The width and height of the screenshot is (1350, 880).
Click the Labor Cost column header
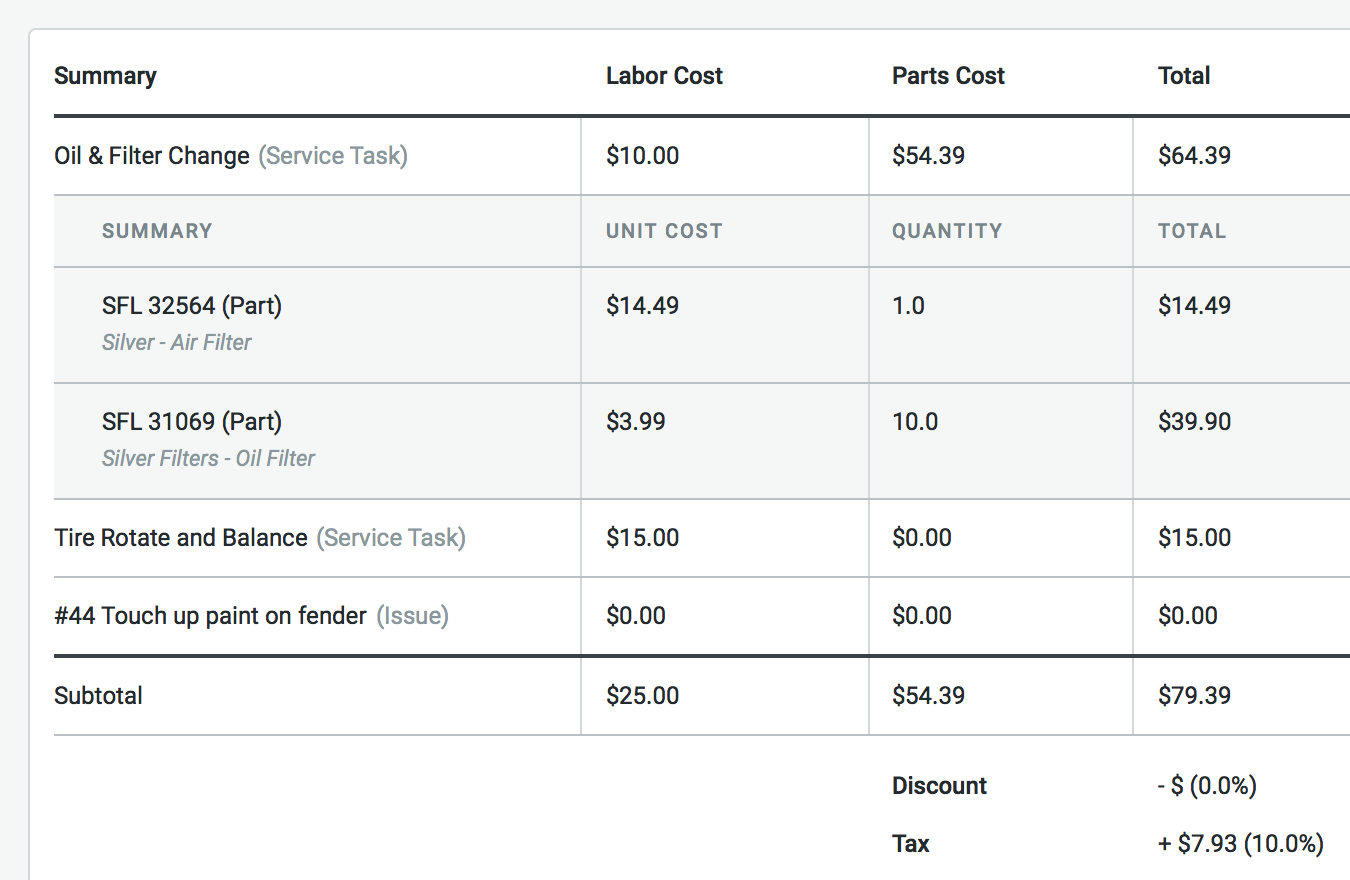point(664,76)
